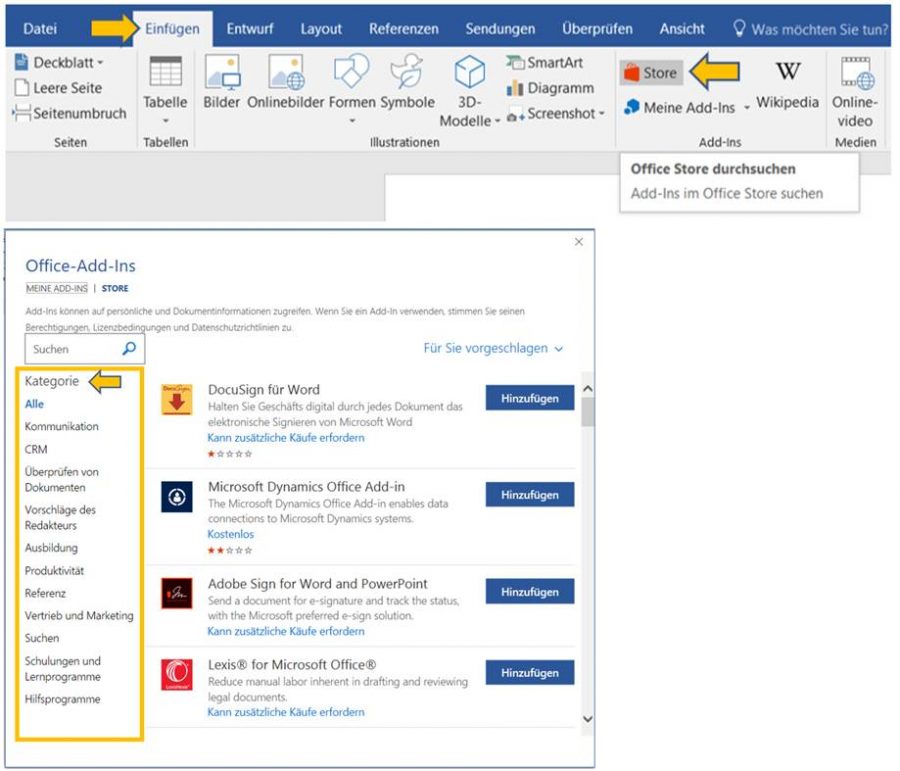This screenshot has width=900, height=771.
Task: Open the Microsoft Dynamics Office Add-in title
Action: point(307,486)
